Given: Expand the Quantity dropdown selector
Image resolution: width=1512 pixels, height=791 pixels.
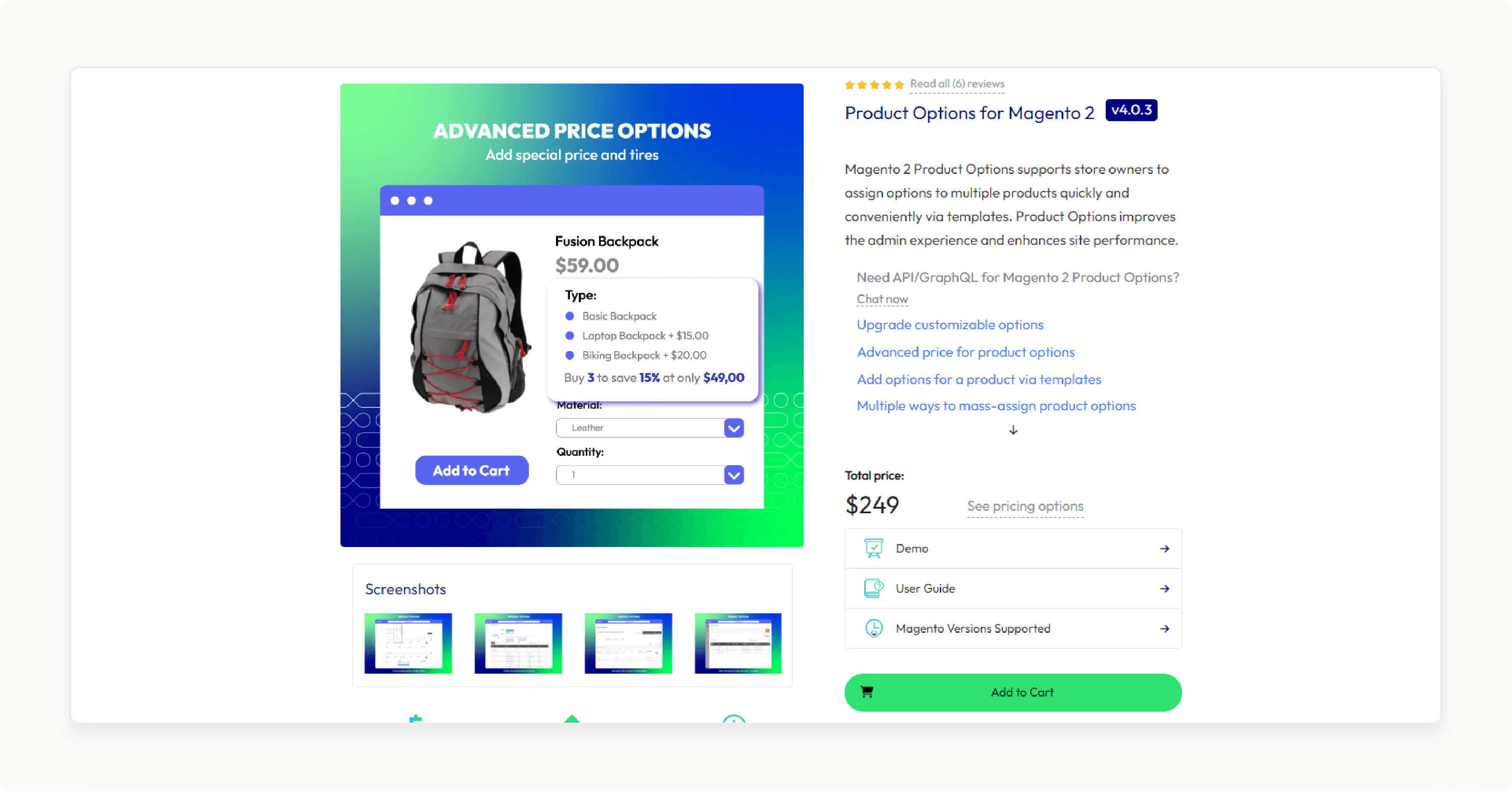Looking at the screenshot, I should (x=732, y=474).
